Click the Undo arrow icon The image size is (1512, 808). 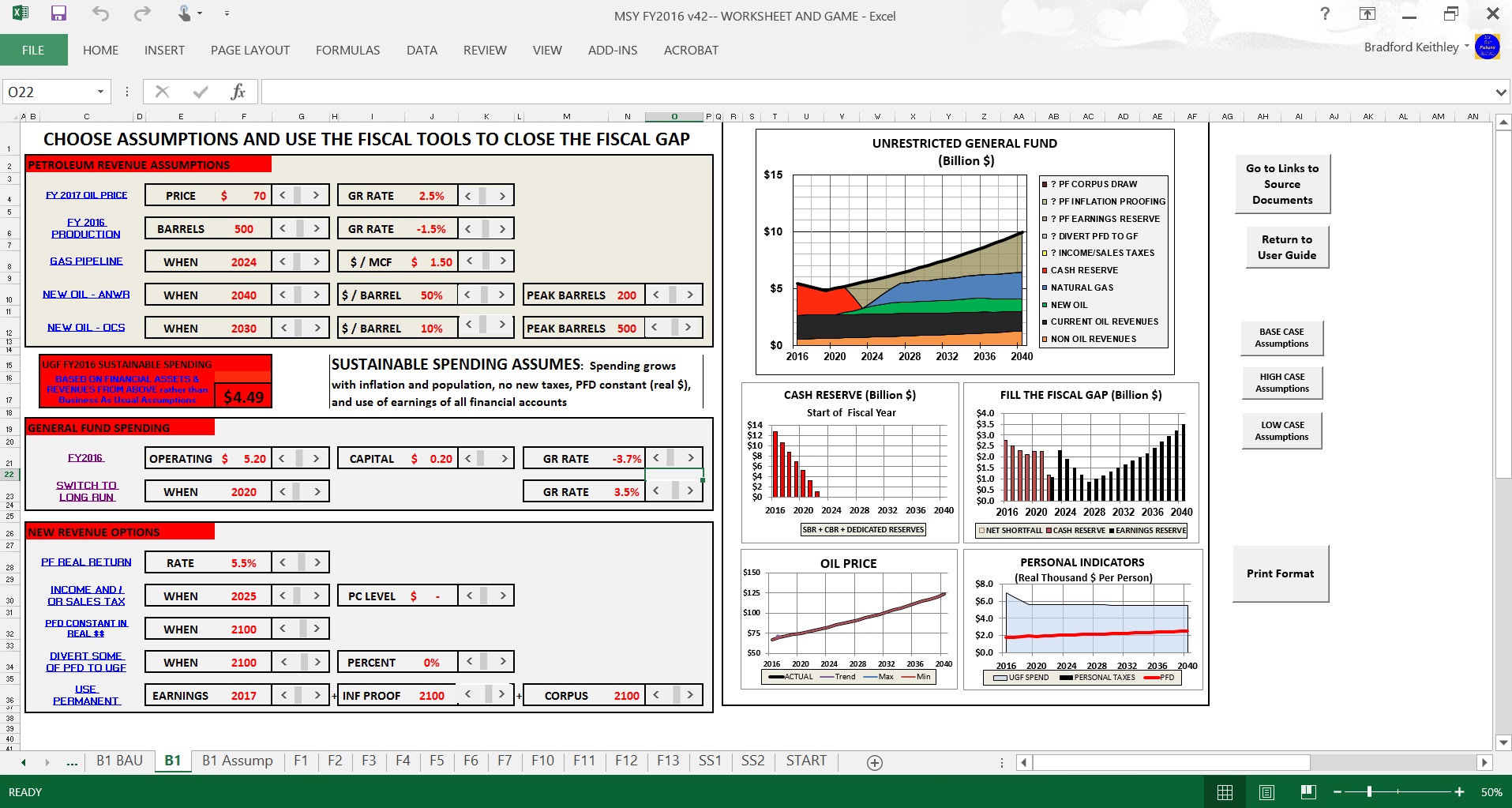pyautogui.click(x=100, y=13)
